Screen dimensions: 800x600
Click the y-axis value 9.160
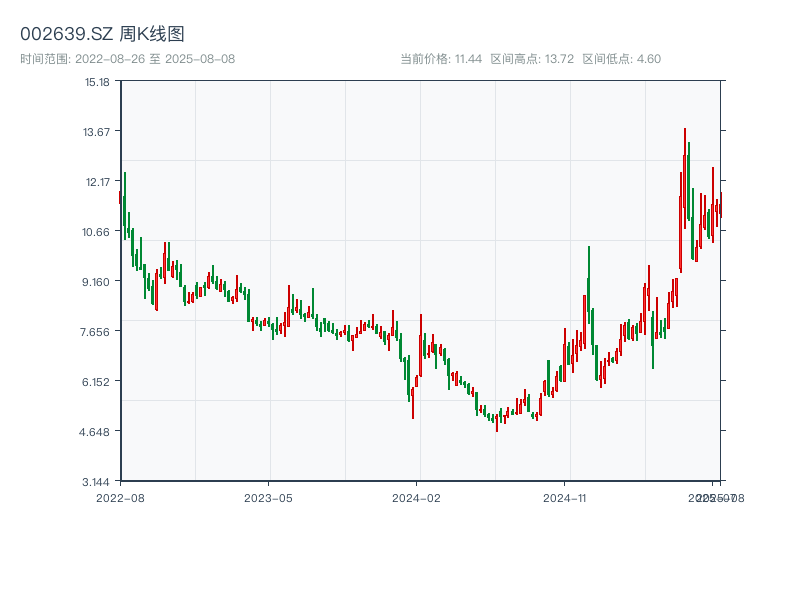coord(96,282)
